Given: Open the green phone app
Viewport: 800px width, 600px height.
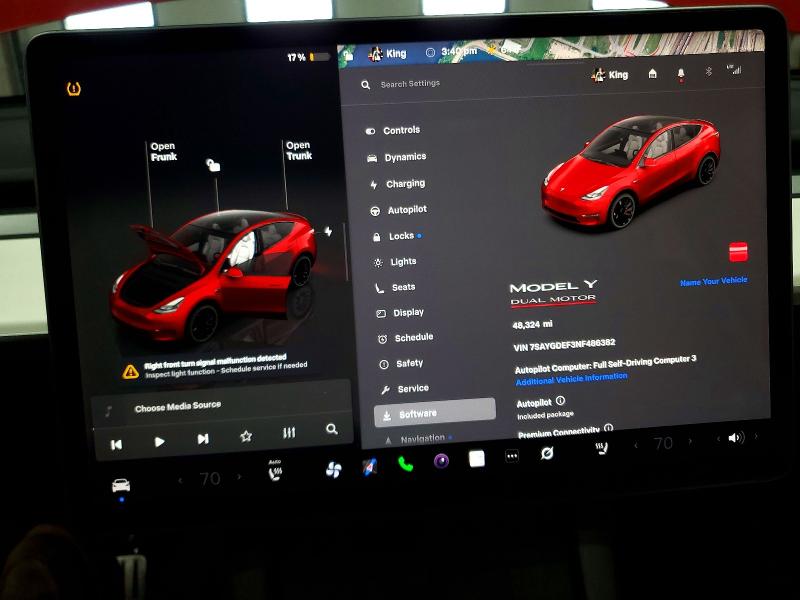Looking at the screenshot, I should pyautogui.click(x=406, y=464).
